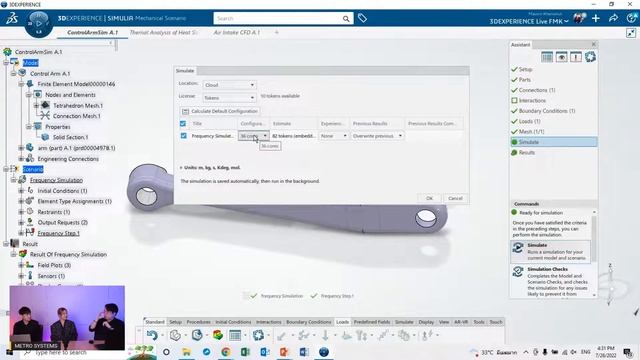This screenshot has width=640, height=360.
Task: Open the Experience dropdown set to None
Action: pyautogui.click(x=333, y=136)
